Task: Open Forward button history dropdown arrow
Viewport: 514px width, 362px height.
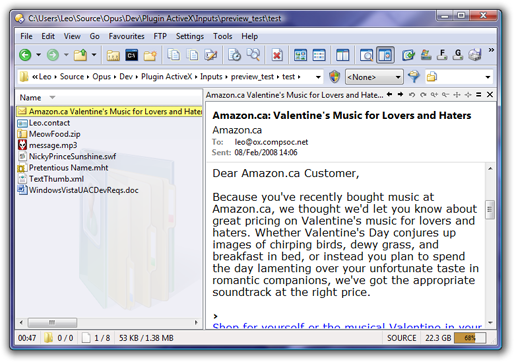Action: coord(66,55)
